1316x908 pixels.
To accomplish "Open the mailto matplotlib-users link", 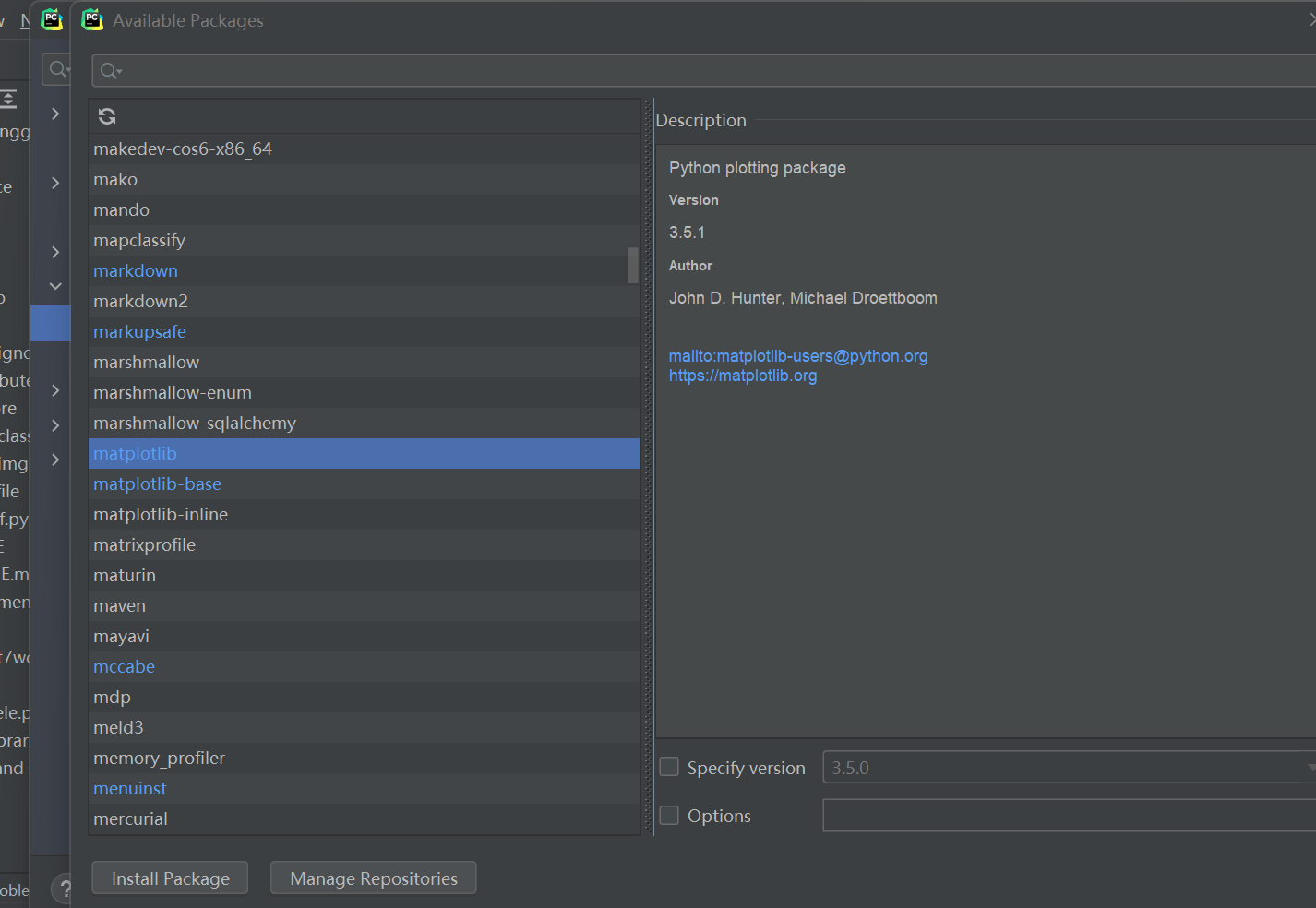I will pyautogui.click(x=798, y=356).
